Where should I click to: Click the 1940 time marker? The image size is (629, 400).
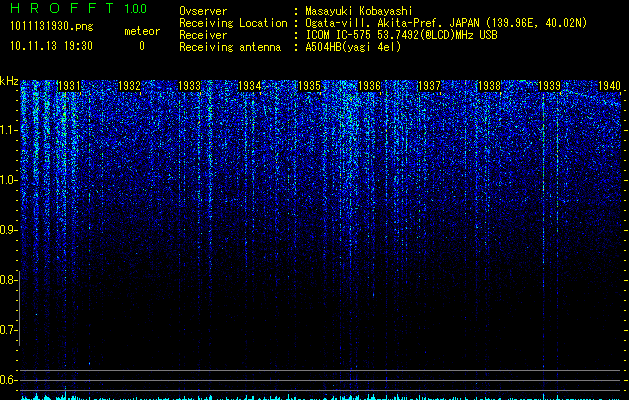coord(609,86)
